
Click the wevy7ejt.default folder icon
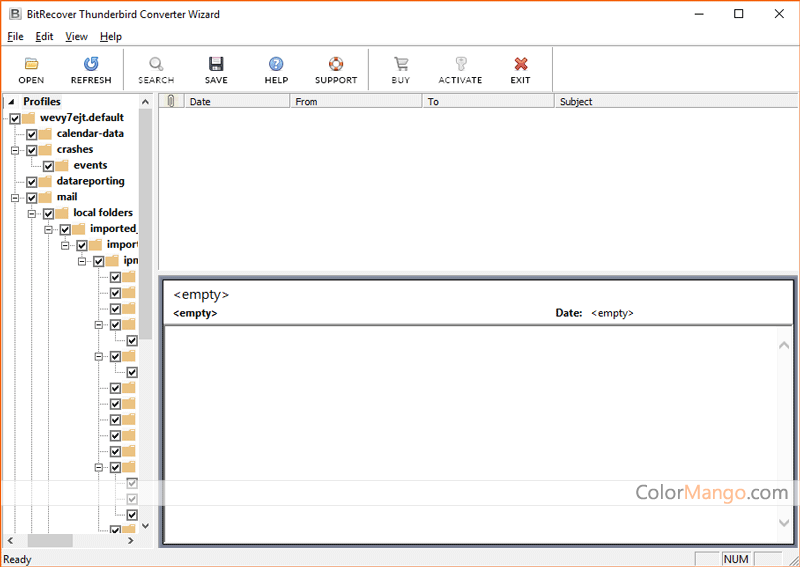(x=29, y=118)
